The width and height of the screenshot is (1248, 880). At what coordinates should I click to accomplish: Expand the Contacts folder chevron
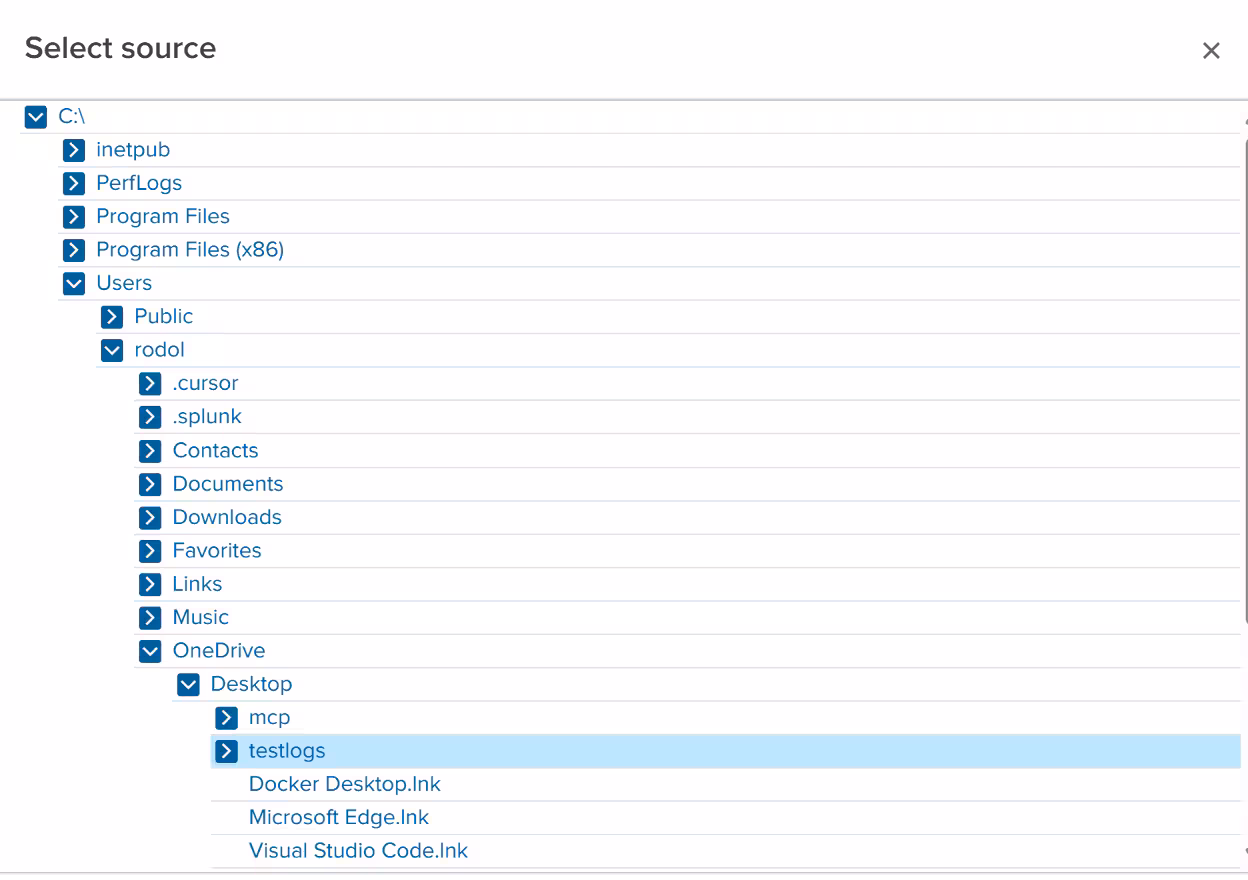pos(150,450)
